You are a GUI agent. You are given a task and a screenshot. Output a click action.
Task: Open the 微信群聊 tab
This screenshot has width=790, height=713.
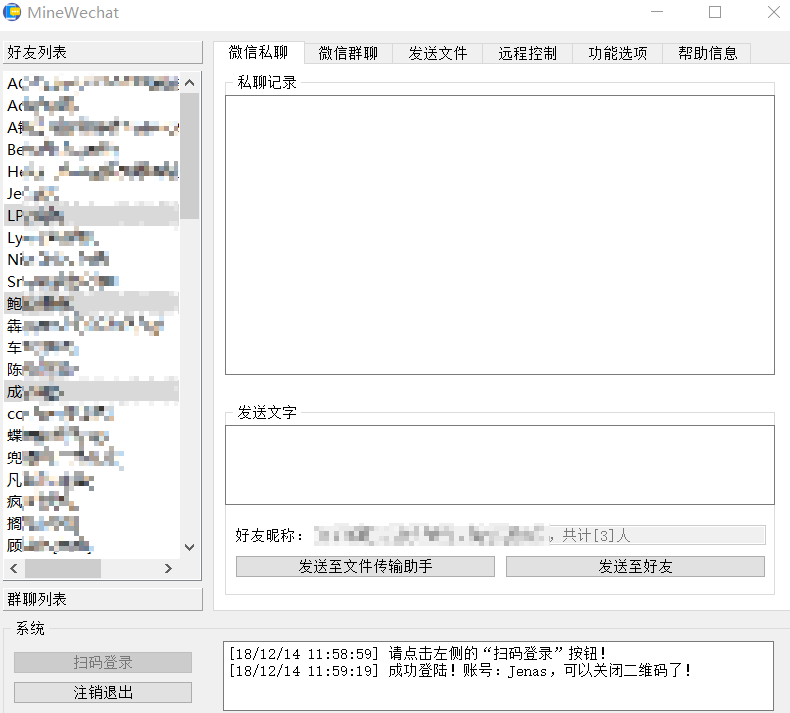[x=348, y=53]
